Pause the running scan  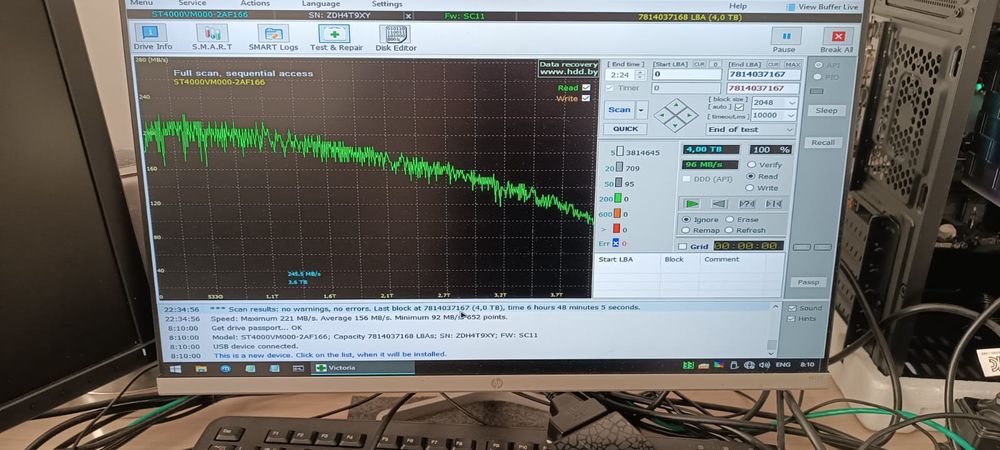[784, 41]
